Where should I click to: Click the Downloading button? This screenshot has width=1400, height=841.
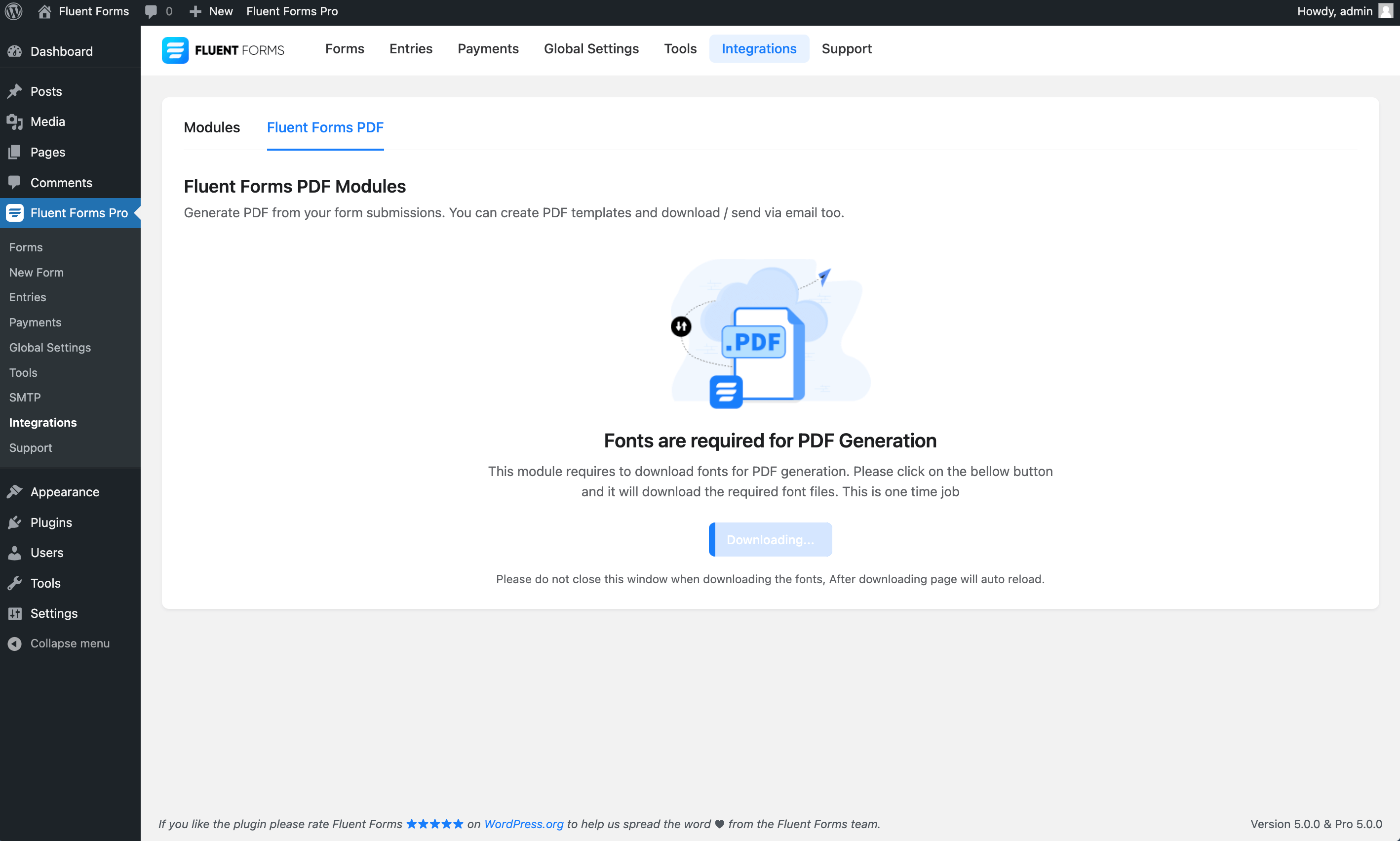coord(770,540)
